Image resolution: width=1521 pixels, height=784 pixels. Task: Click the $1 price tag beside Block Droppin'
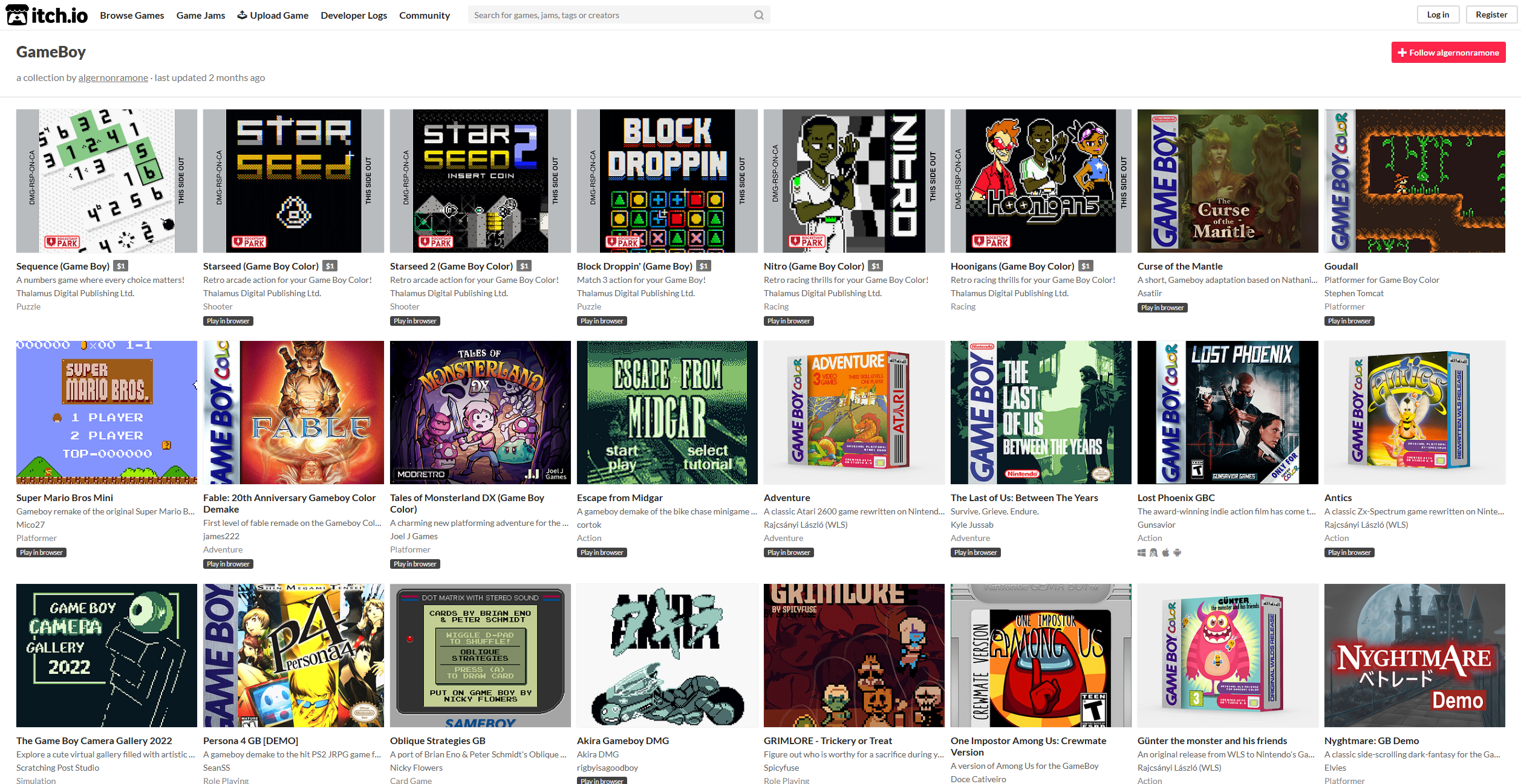point(703,266)
